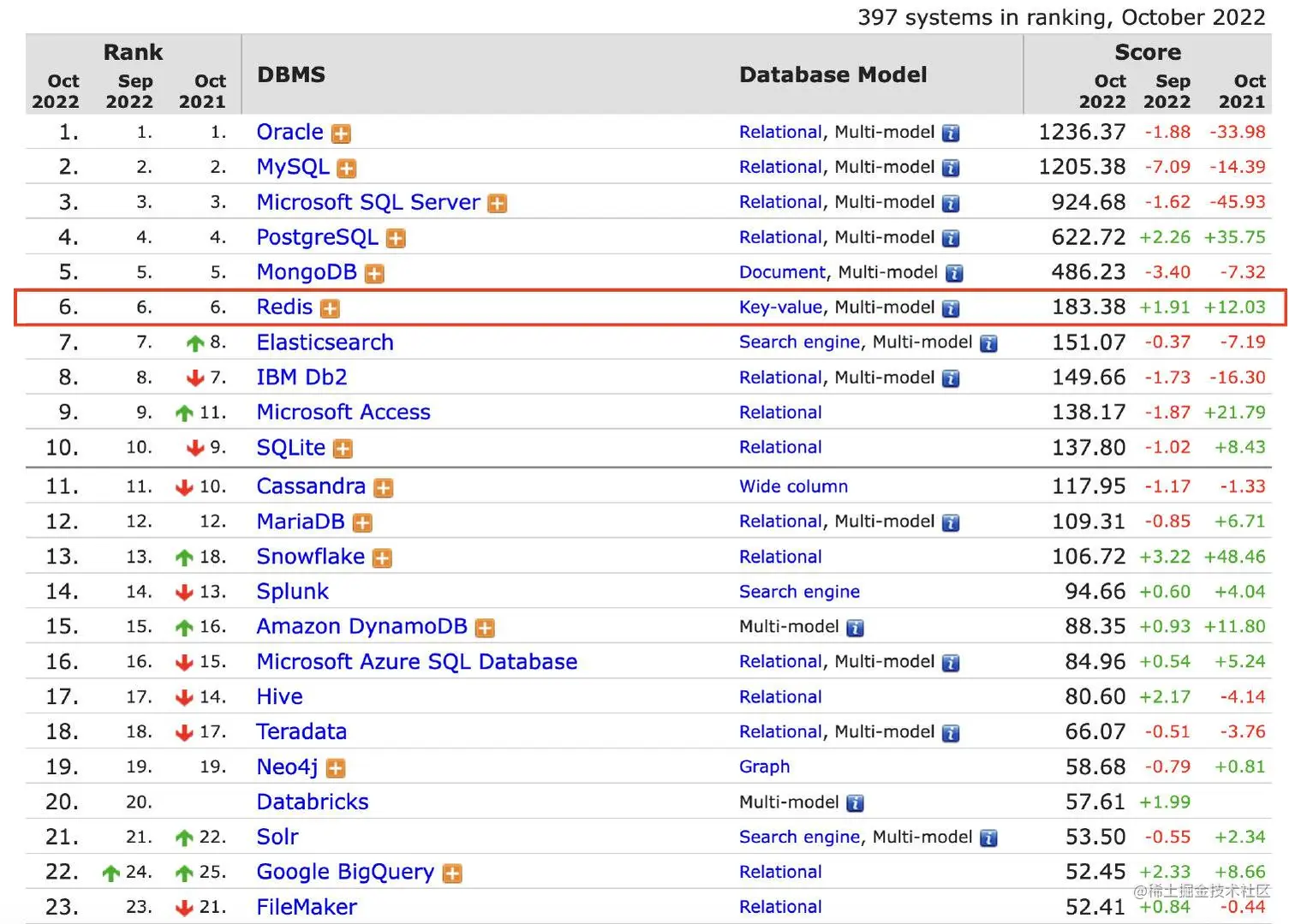Click plus icon next to Amazon DynamoDB
The image size is (1295, 924).
click(x=485, y=629)
